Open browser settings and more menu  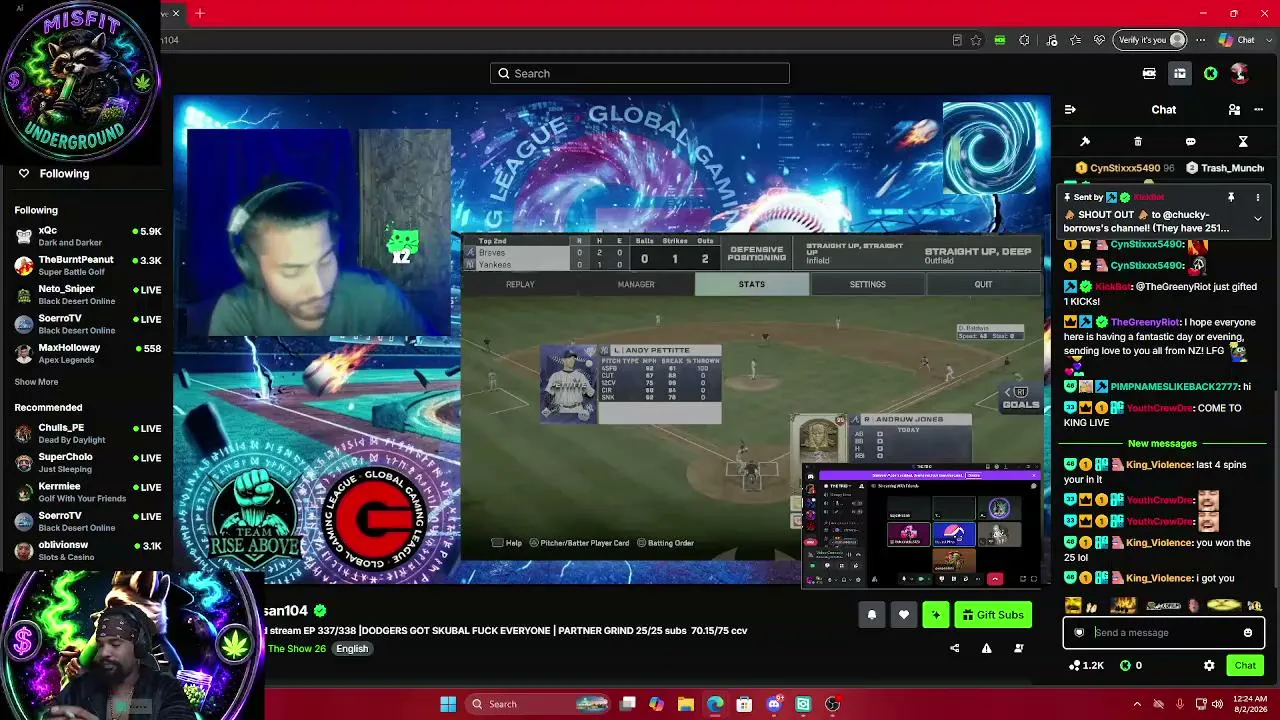1202,40
